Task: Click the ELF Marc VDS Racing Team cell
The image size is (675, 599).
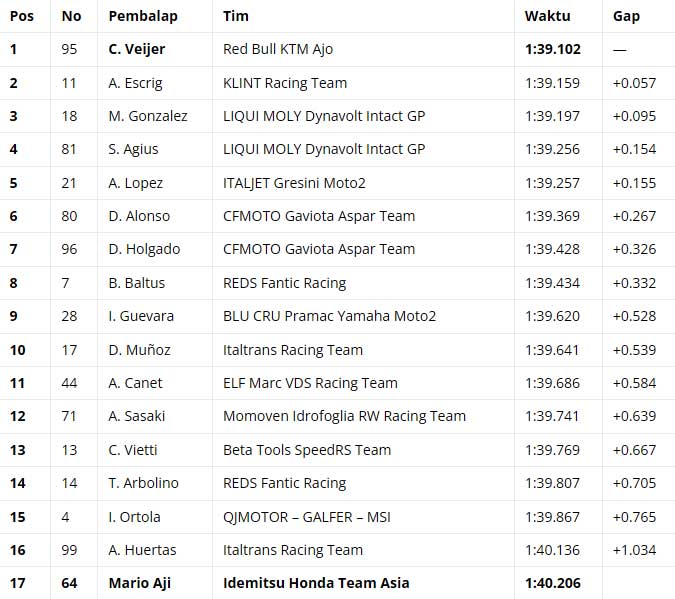Action: 310,383
